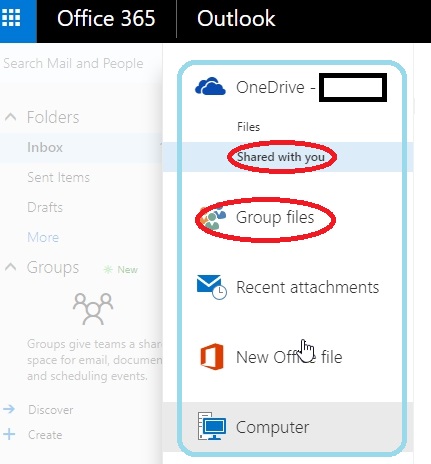The height and width of the screenshot is (464, 431).
Task: Open the Sent Items folder
Action: pyautogui.click(x=58, y=177)
